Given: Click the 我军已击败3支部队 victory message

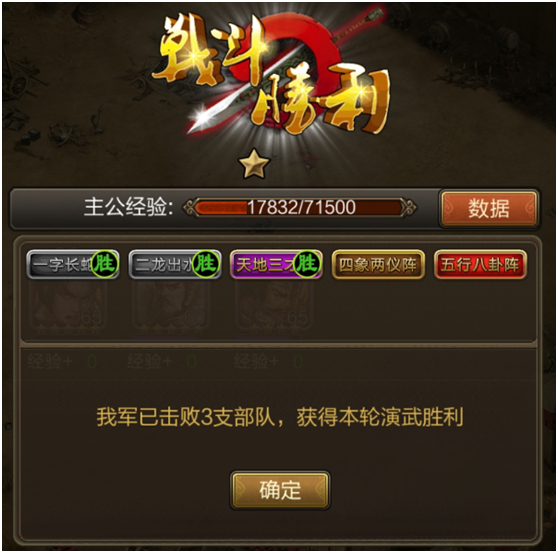Looking at the screenshot, I should pos(280,417).
